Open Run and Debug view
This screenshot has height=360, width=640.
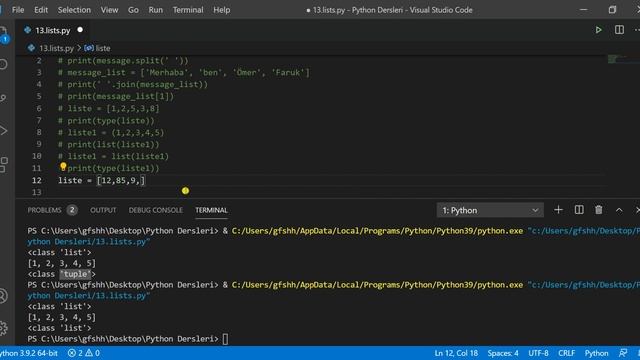pos(3,131)
